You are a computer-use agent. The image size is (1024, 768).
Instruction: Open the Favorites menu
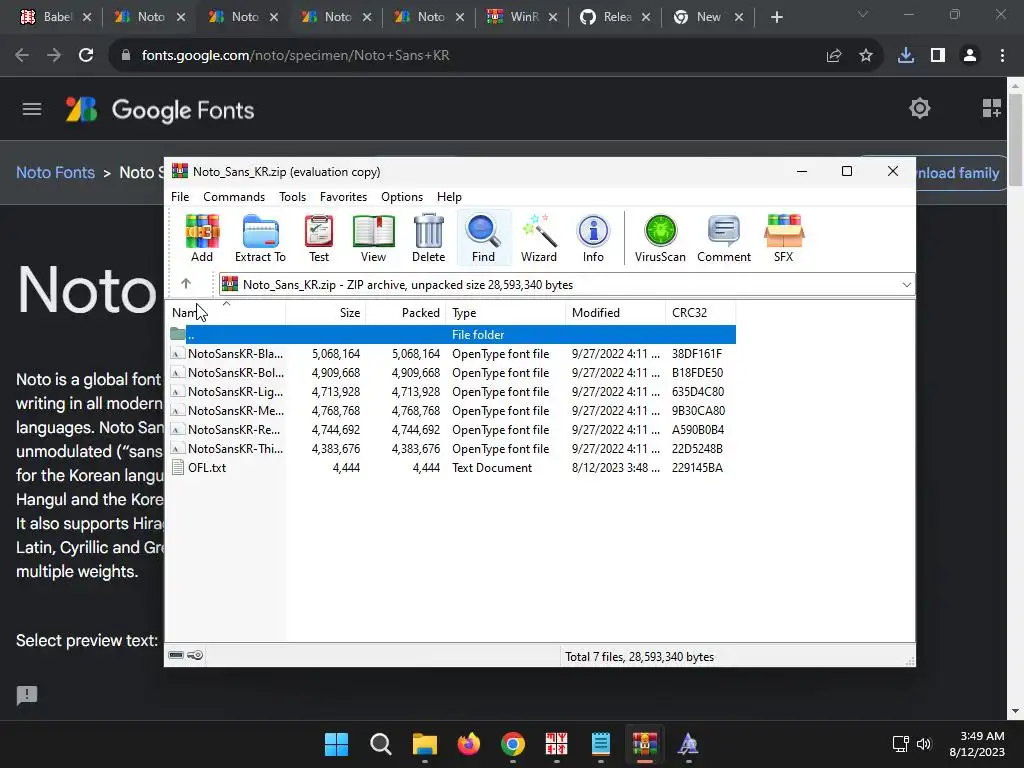tap(343, 197)
